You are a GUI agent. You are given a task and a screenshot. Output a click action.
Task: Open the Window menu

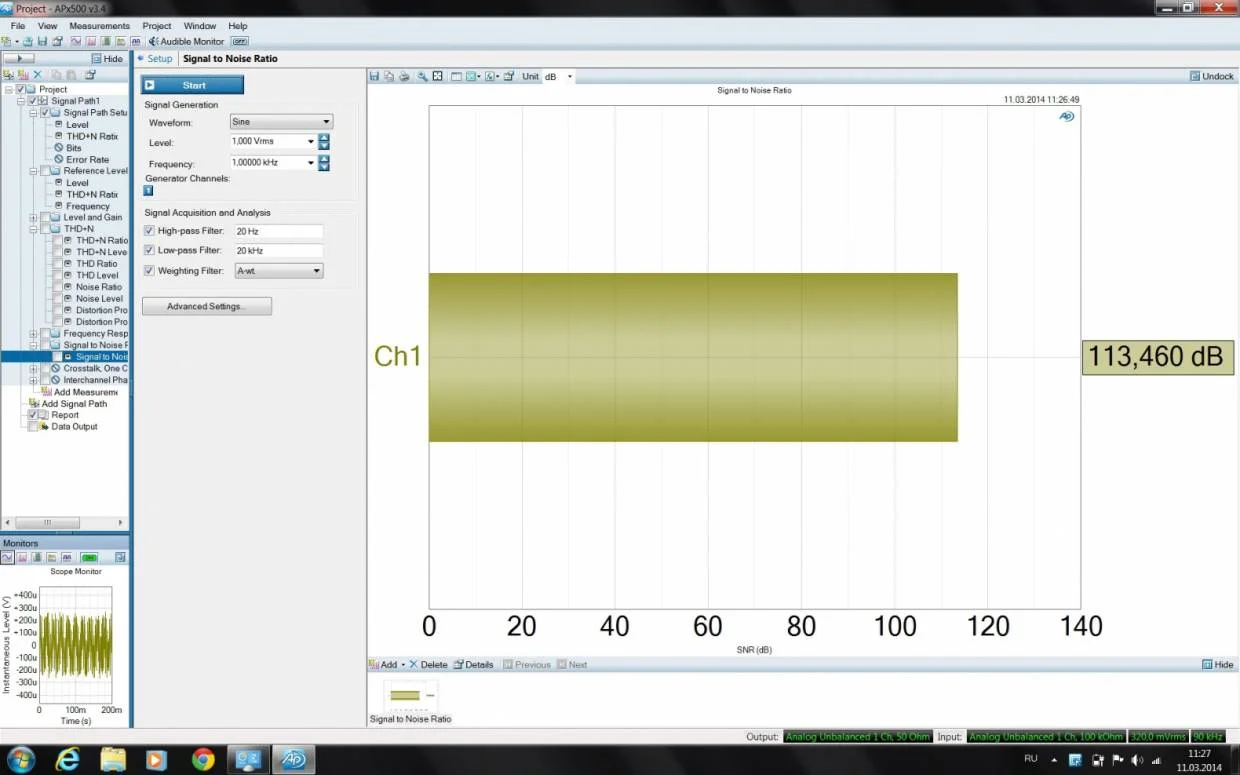[200, 26]
